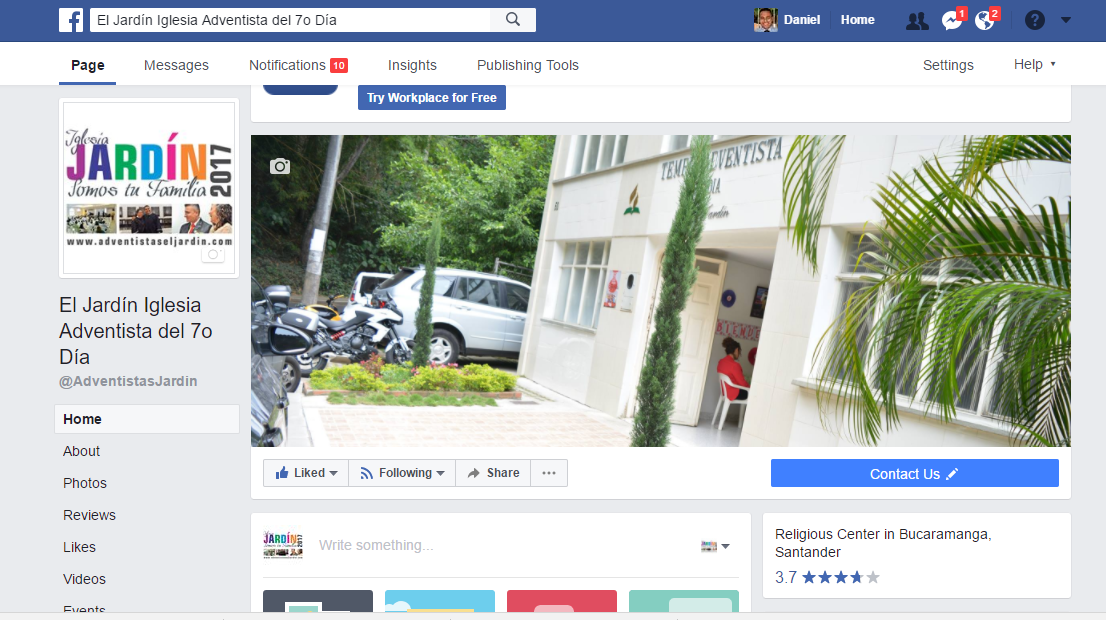Click the @AdventistasJardin username

pyautogui.click(x=128, y=381)
